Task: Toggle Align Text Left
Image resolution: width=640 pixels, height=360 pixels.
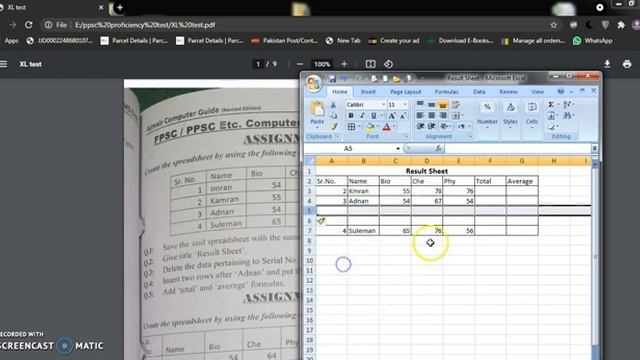Action: coord(420,116)
